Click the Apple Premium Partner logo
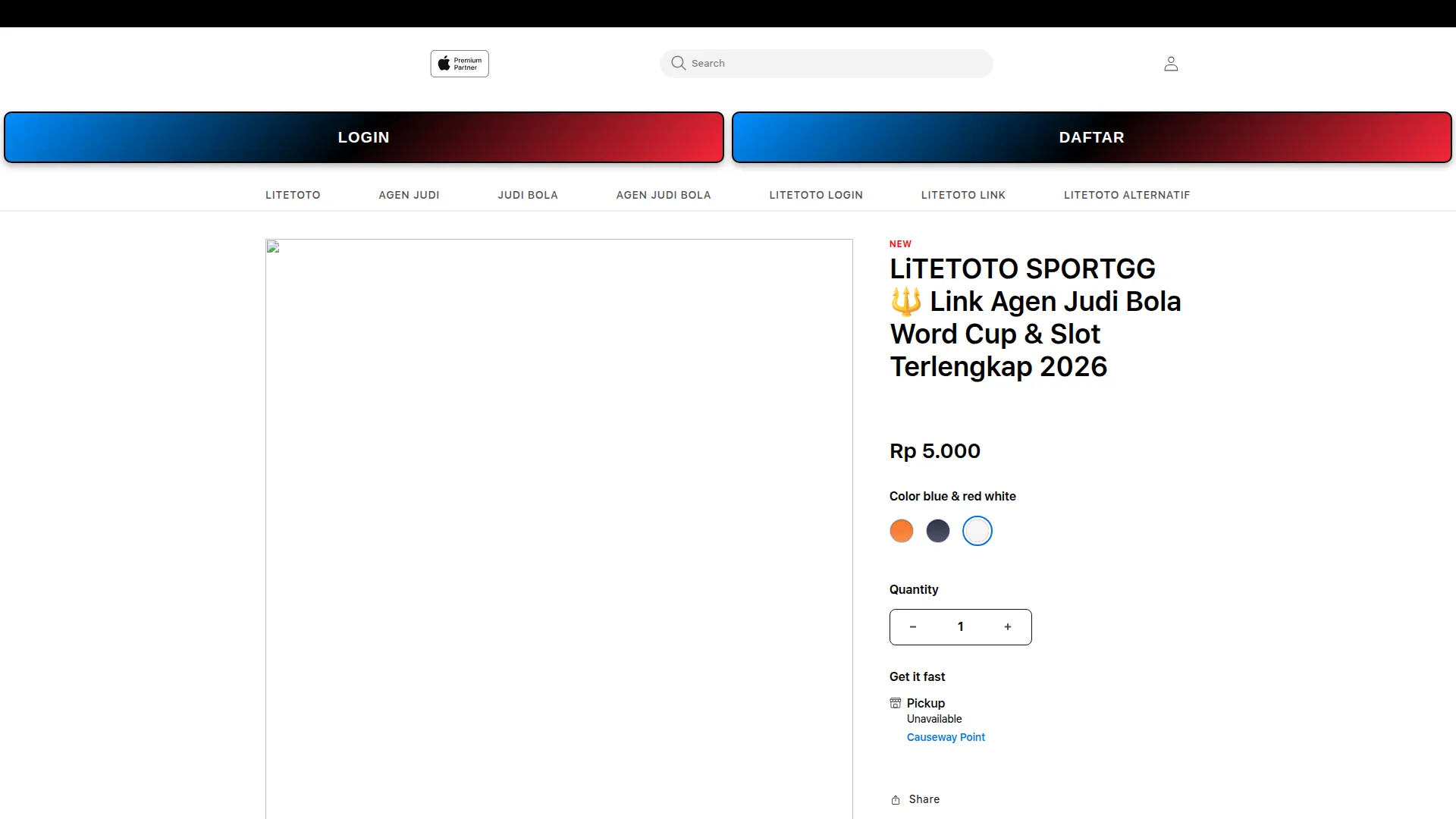This screenshot has height=819, width=1456. (460, 64)
